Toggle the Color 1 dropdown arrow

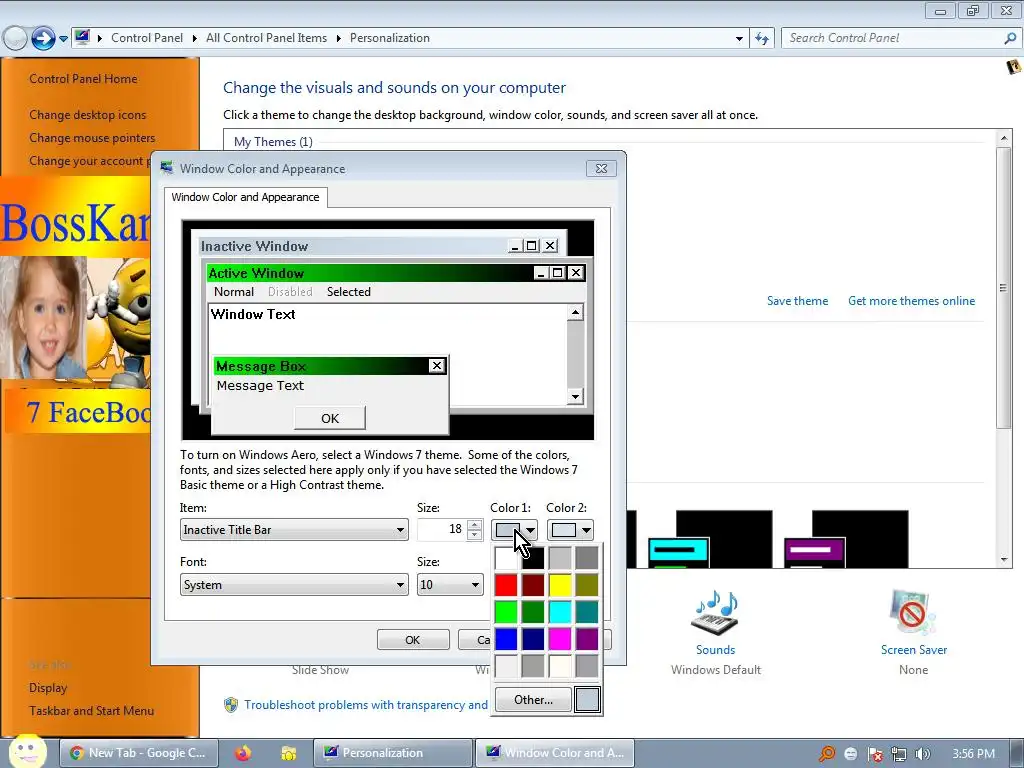click(530, 530)
